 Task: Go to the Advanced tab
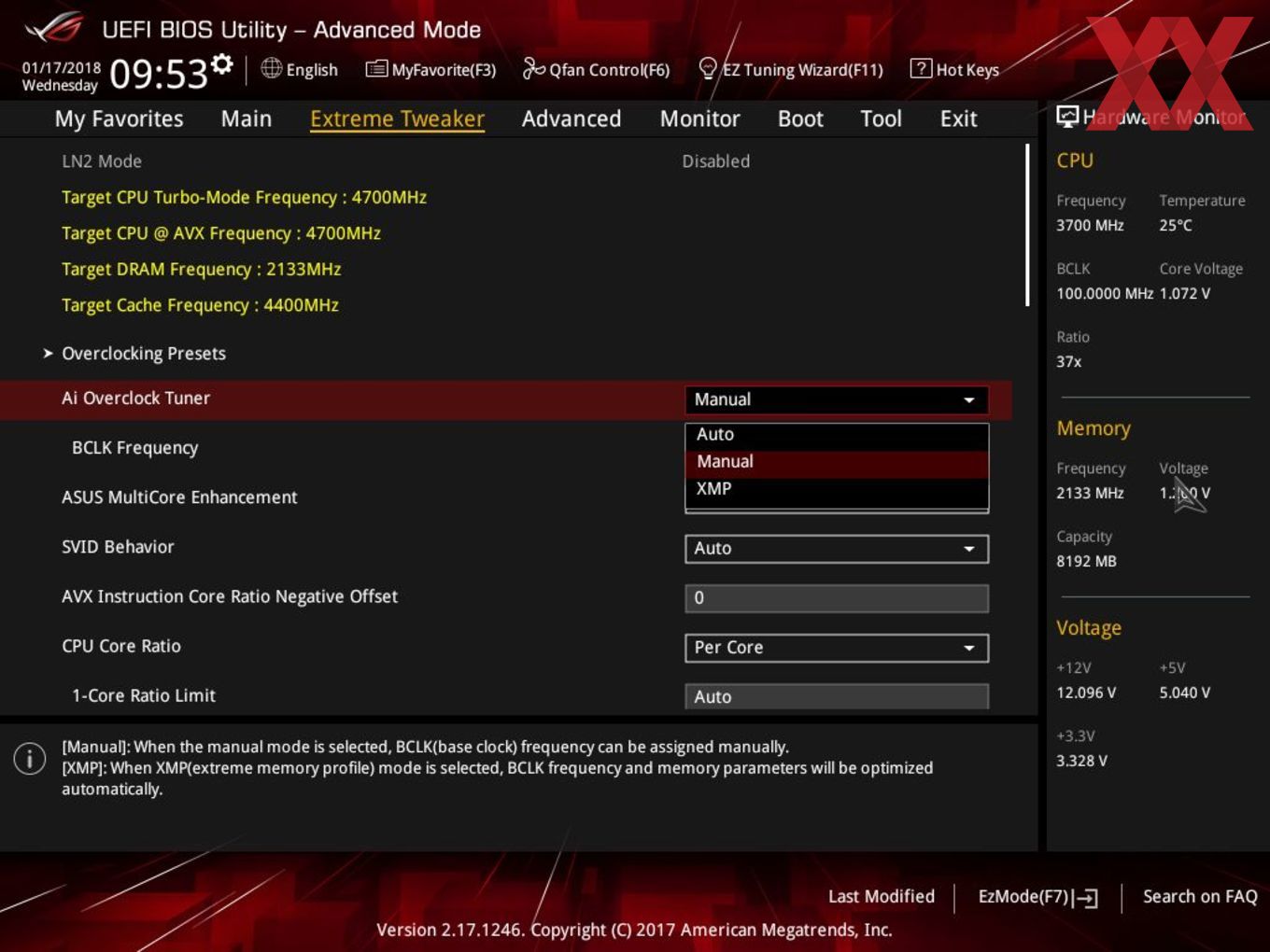(x=571, y=119)
